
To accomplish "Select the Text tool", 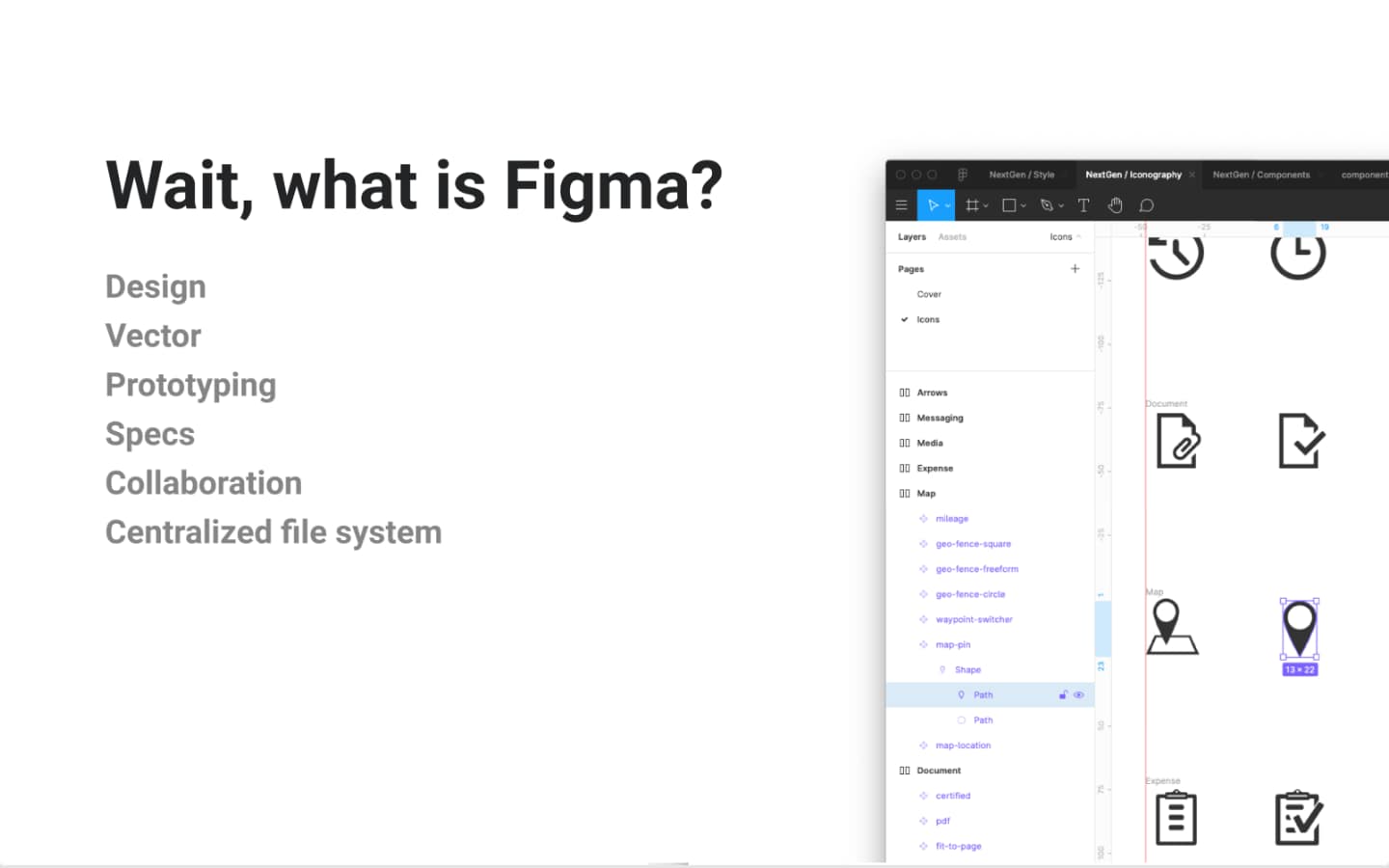I will click(1083, 205).
